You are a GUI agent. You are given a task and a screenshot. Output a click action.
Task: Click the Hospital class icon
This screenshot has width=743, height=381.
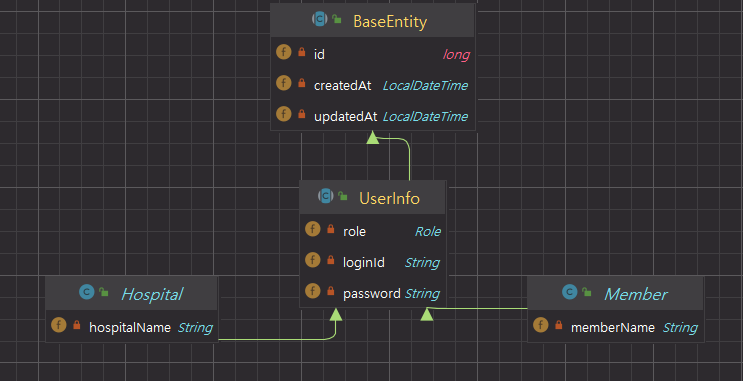[86, 292]
